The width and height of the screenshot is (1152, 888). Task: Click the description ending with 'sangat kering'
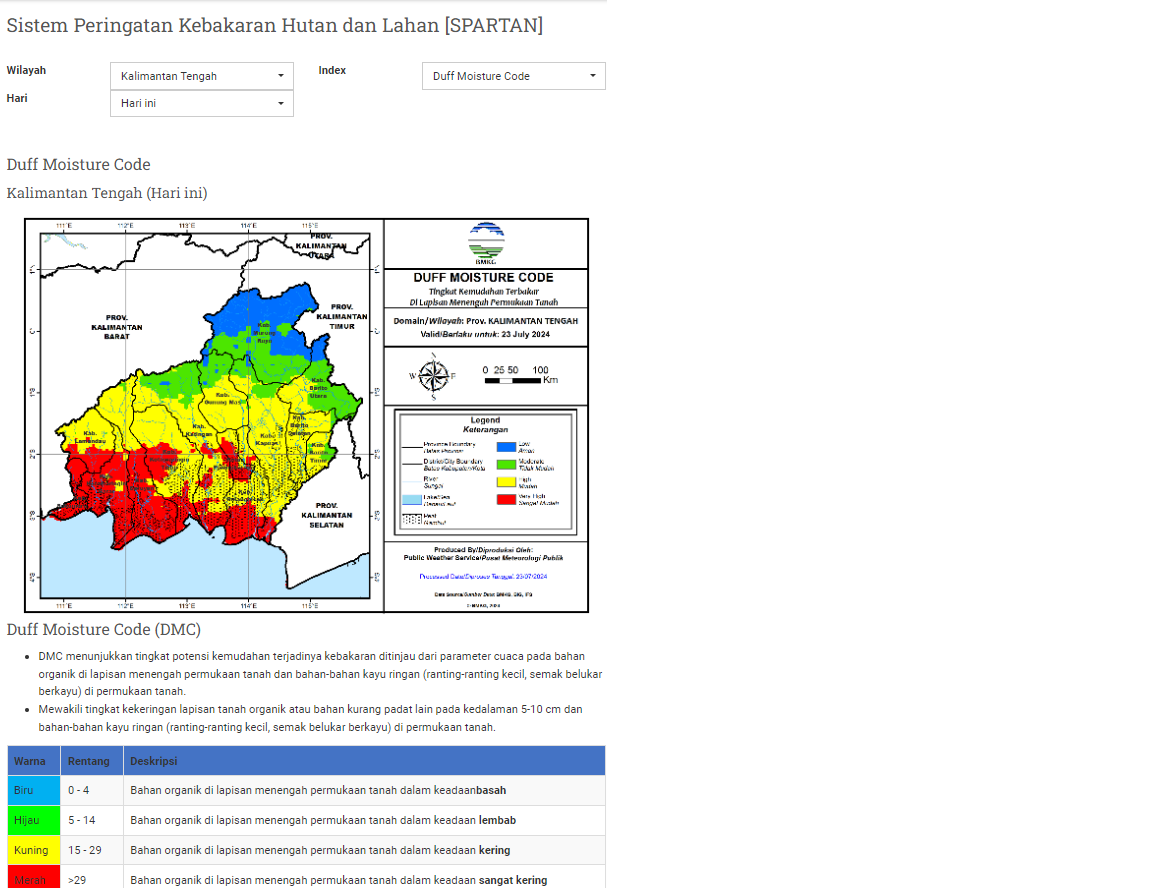click(339, 880)
